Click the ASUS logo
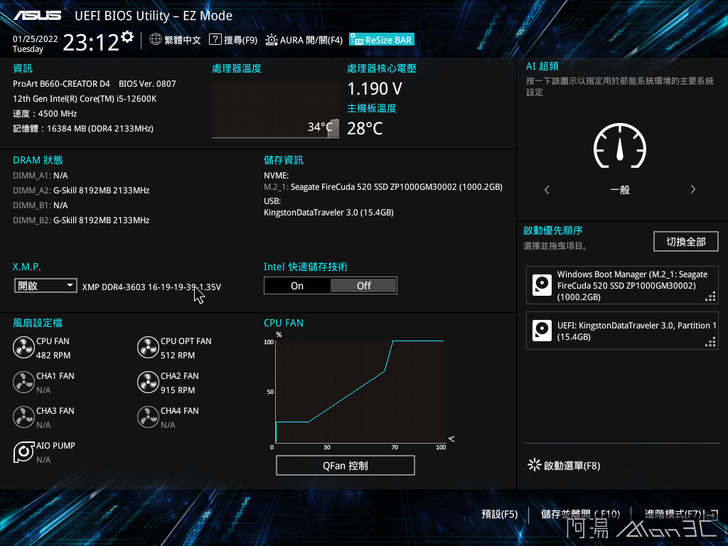Image resolution: width=728 pixels, height=546 pixels. (37, 15)
